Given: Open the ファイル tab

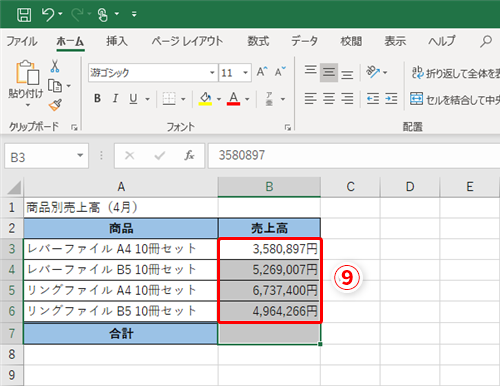Looking at the screenshot, I should pyautogui.click(x=22, y=41).
